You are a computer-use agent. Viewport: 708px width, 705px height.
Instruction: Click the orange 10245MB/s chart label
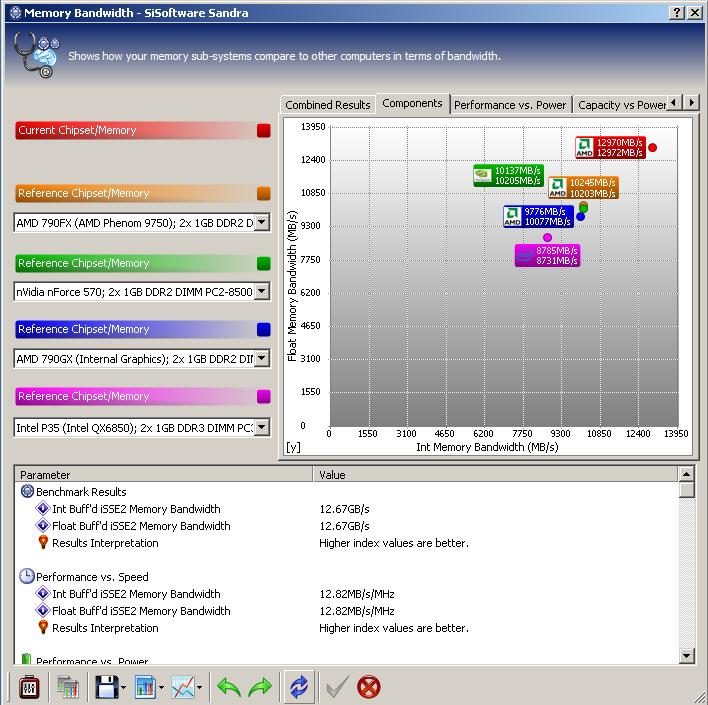click(583, 188)
